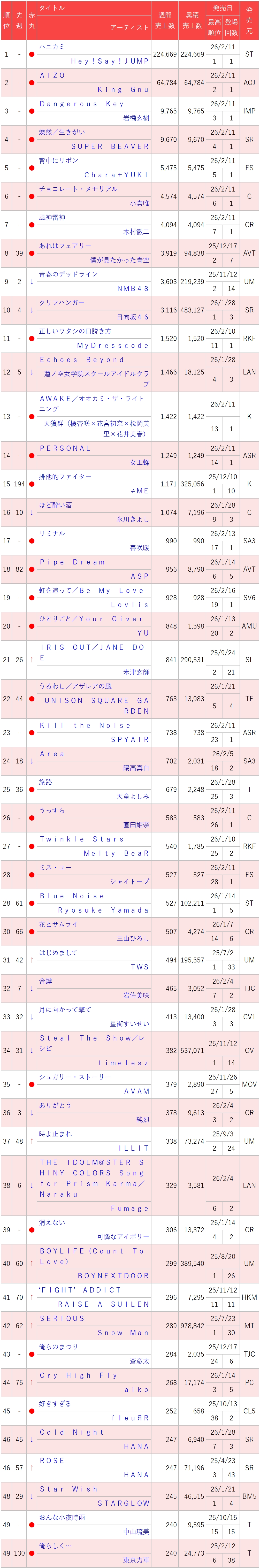The height and width of the screenshot is (1568, 260).
Task: Click the 週間売上数 column header
Action: click(164, 20)
